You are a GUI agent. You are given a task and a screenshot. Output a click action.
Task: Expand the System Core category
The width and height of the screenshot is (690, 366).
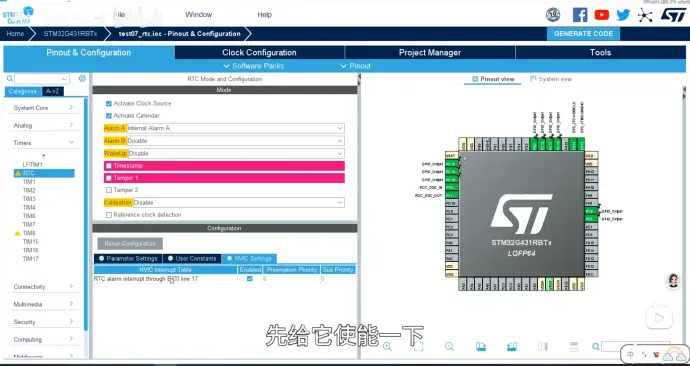pos(43,108)
